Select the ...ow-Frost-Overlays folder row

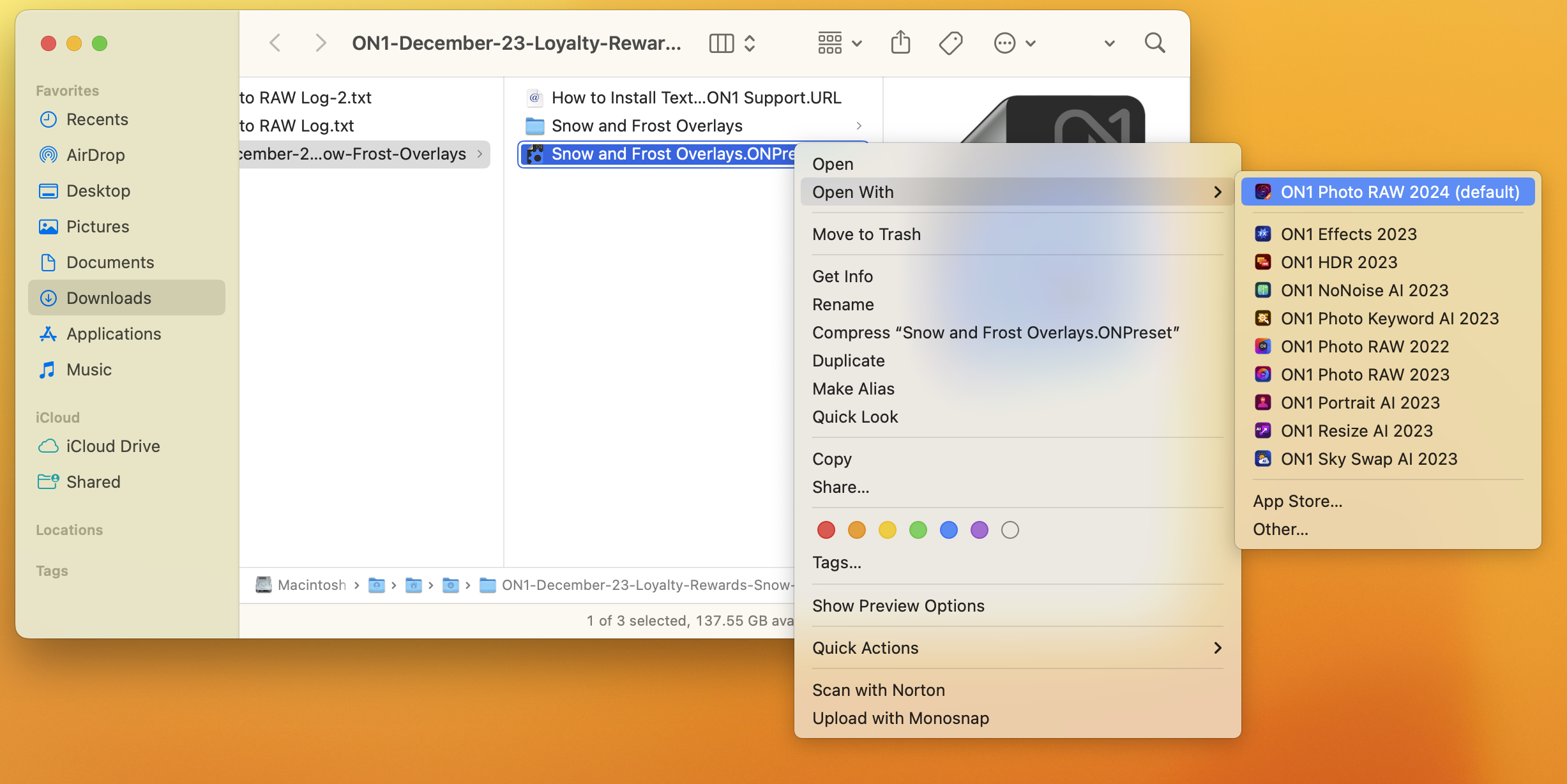coord(365,154)
